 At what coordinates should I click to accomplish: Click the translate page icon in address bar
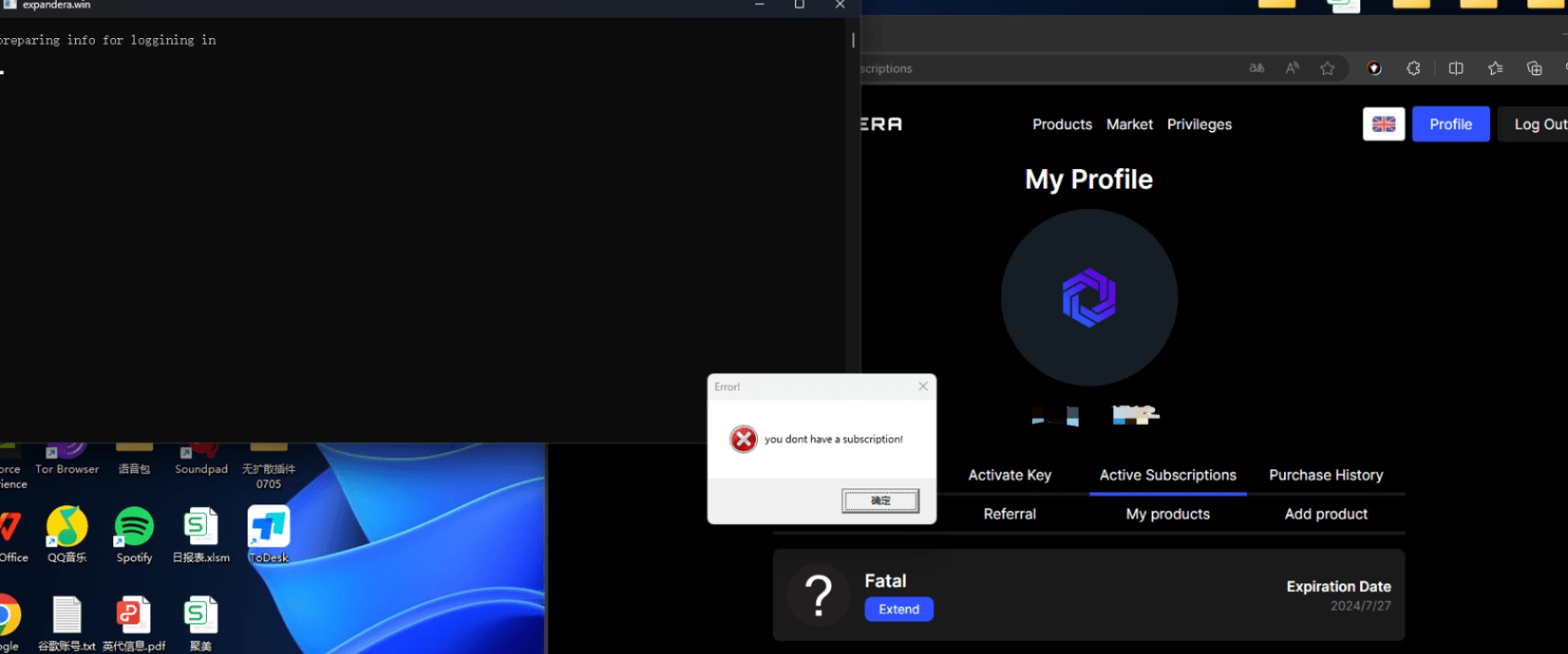pyautogui.click(x=1256, y=68)
